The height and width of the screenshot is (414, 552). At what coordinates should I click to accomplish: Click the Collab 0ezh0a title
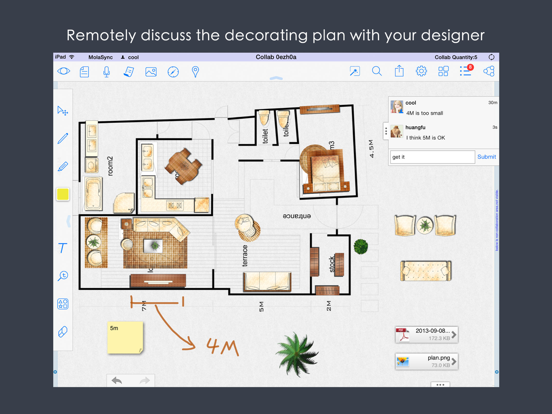click(x=276, y=57)
